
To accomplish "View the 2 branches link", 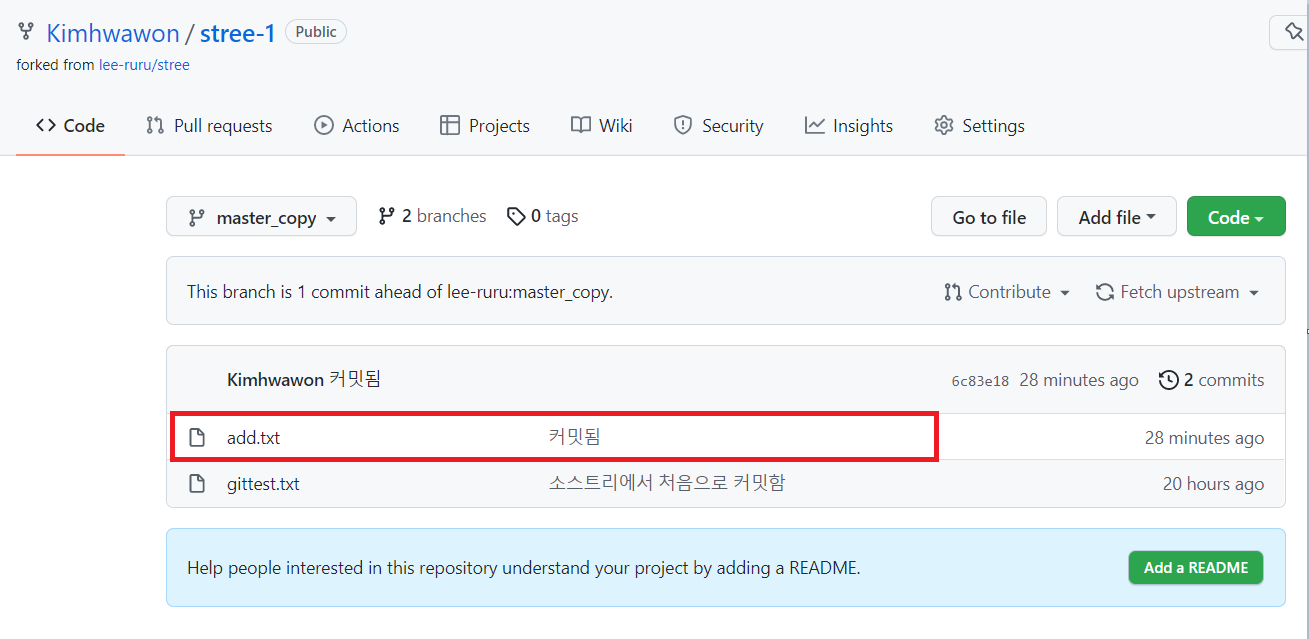I will tap(433, 216).
